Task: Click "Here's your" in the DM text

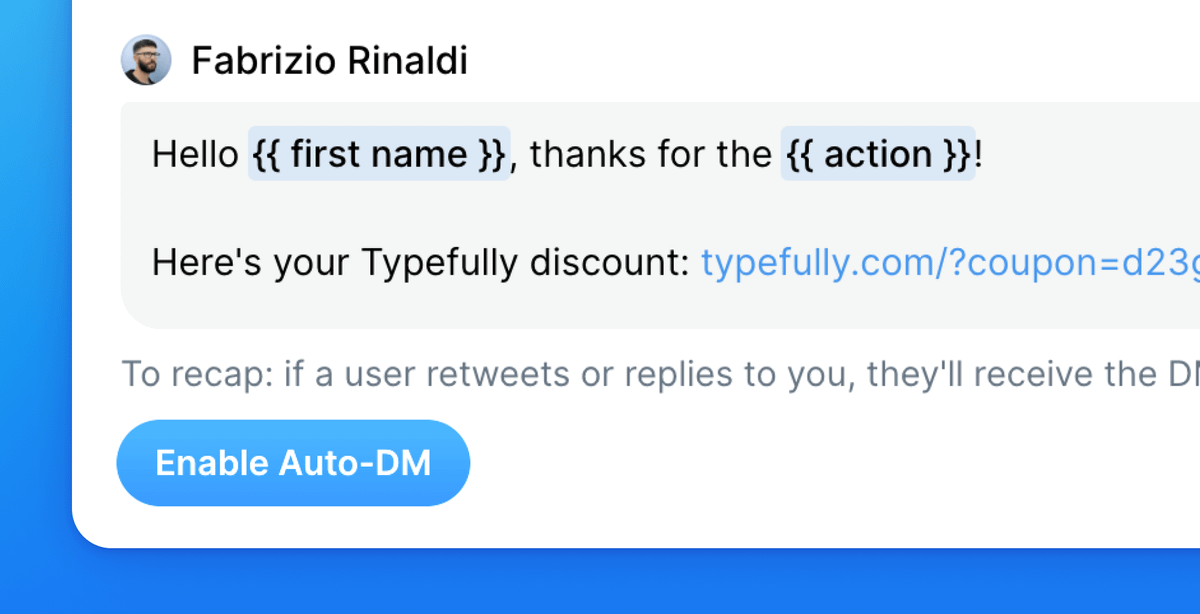Action: [251, 263]
